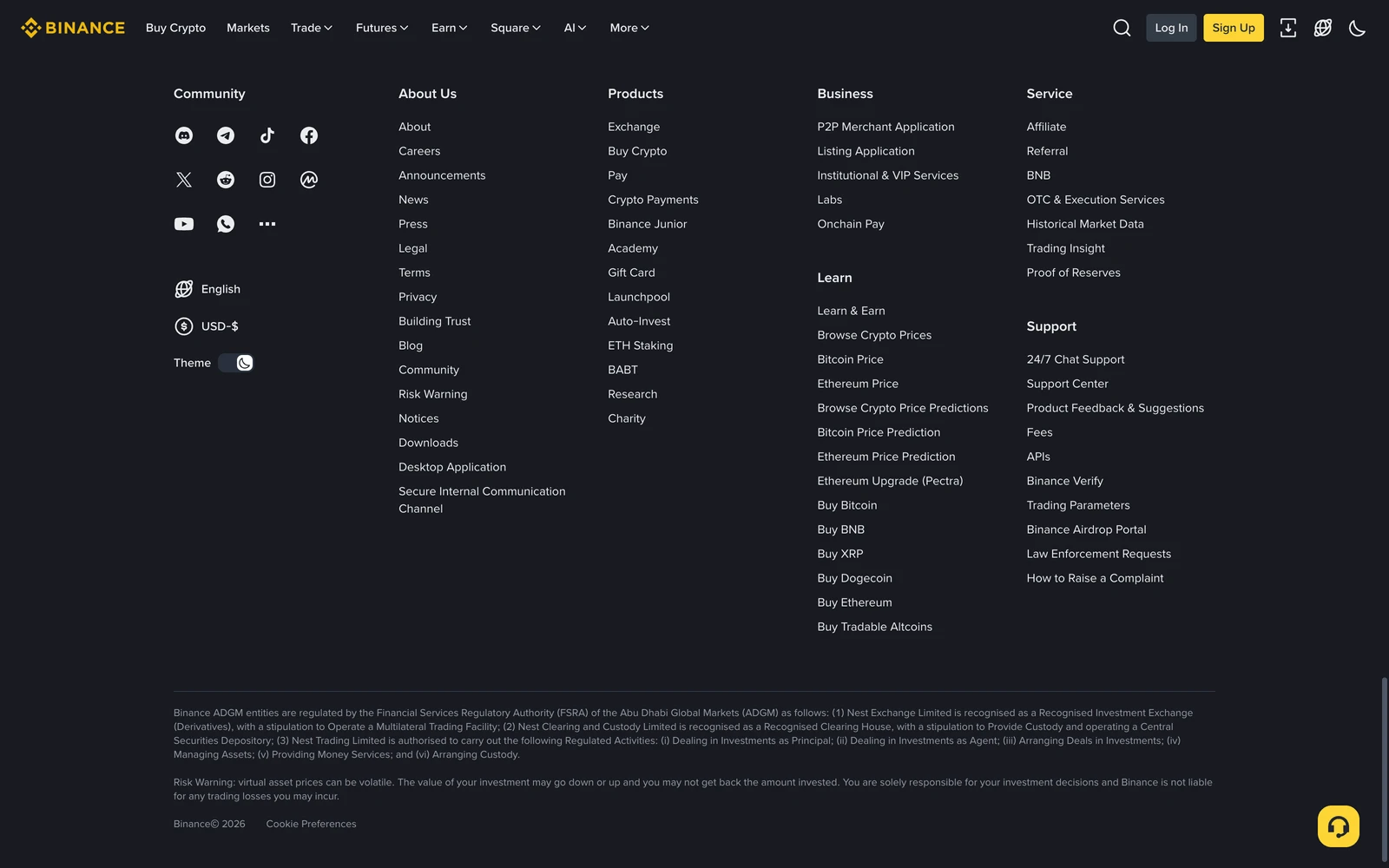Open the Affiliate link
This screenshot has width=1389, height=868.
coord(1046,127)
